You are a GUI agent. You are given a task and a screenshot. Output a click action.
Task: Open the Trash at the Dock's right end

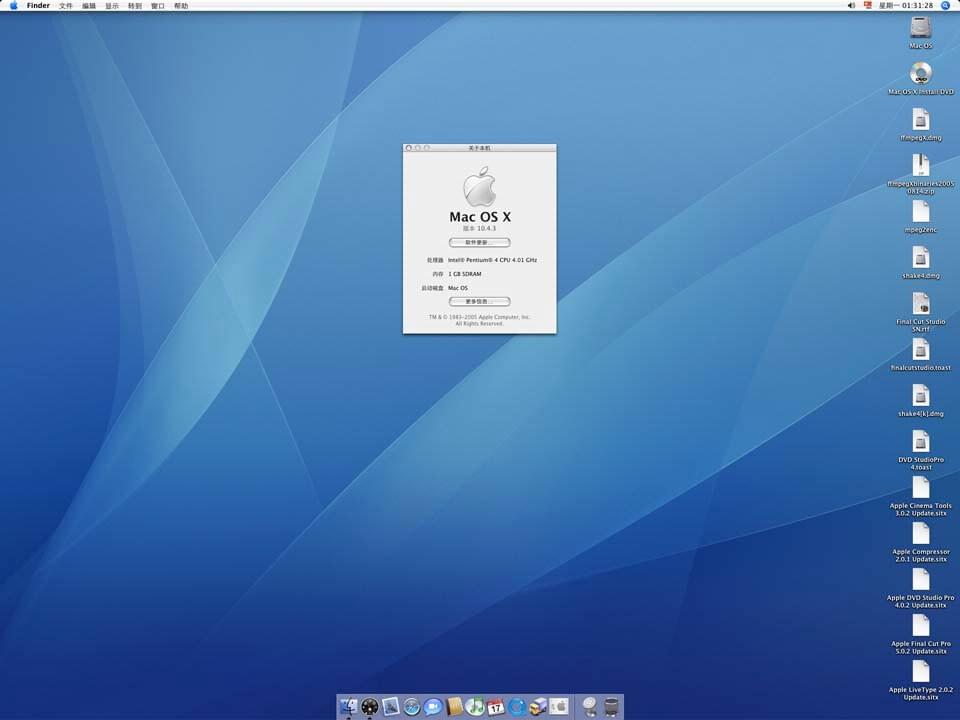click(611, 707)
